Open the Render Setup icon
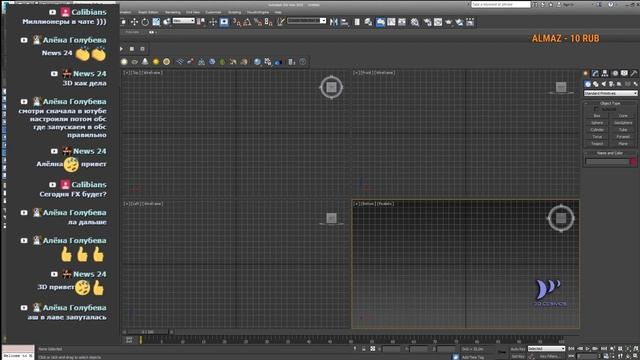Viewport: 640px width, 360px height. tap(427, 22)
